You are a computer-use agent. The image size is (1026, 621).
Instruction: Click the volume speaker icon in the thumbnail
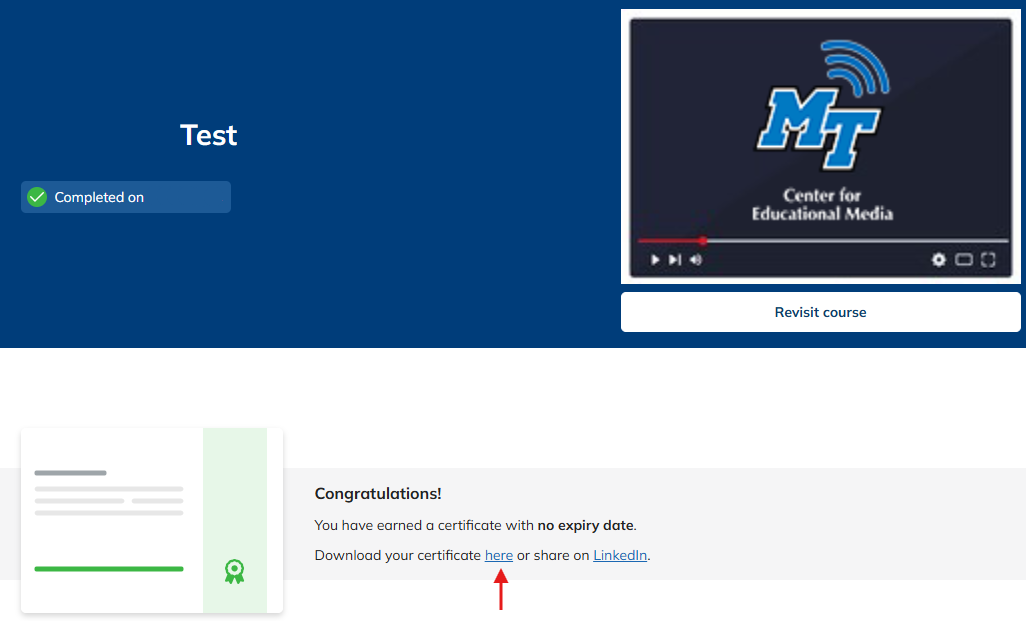[x=696, y=260]
